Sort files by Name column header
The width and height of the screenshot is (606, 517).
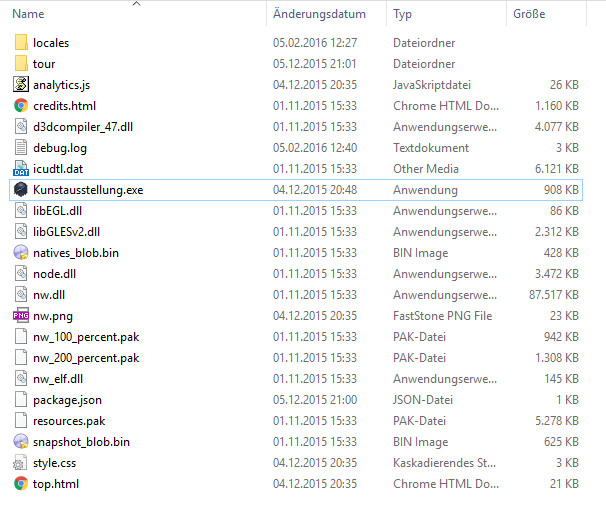pos(29,15)
